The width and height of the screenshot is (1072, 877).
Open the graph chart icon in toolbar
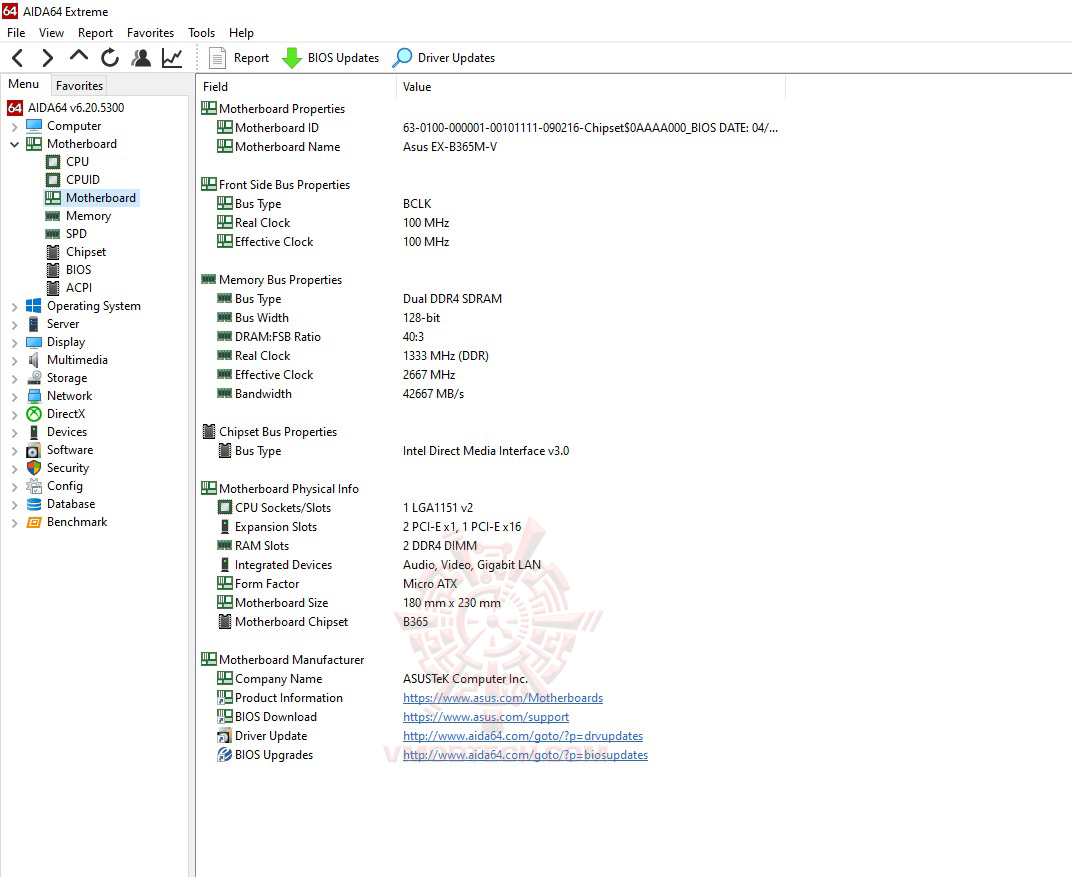tap(171, 57)
